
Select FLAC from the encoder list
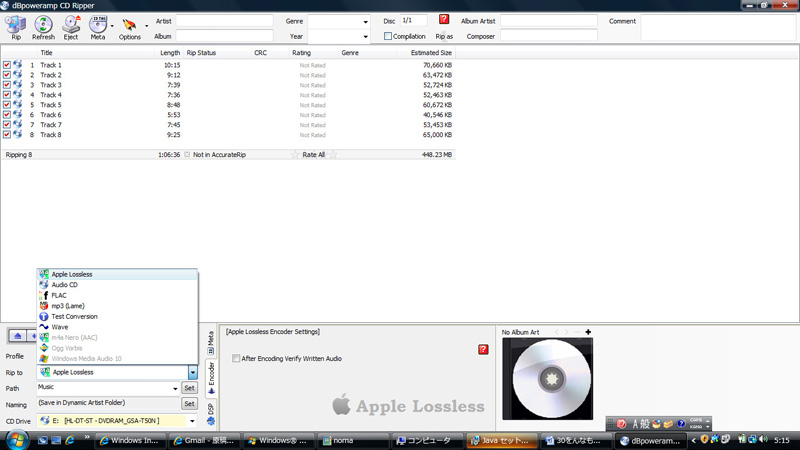59,295
